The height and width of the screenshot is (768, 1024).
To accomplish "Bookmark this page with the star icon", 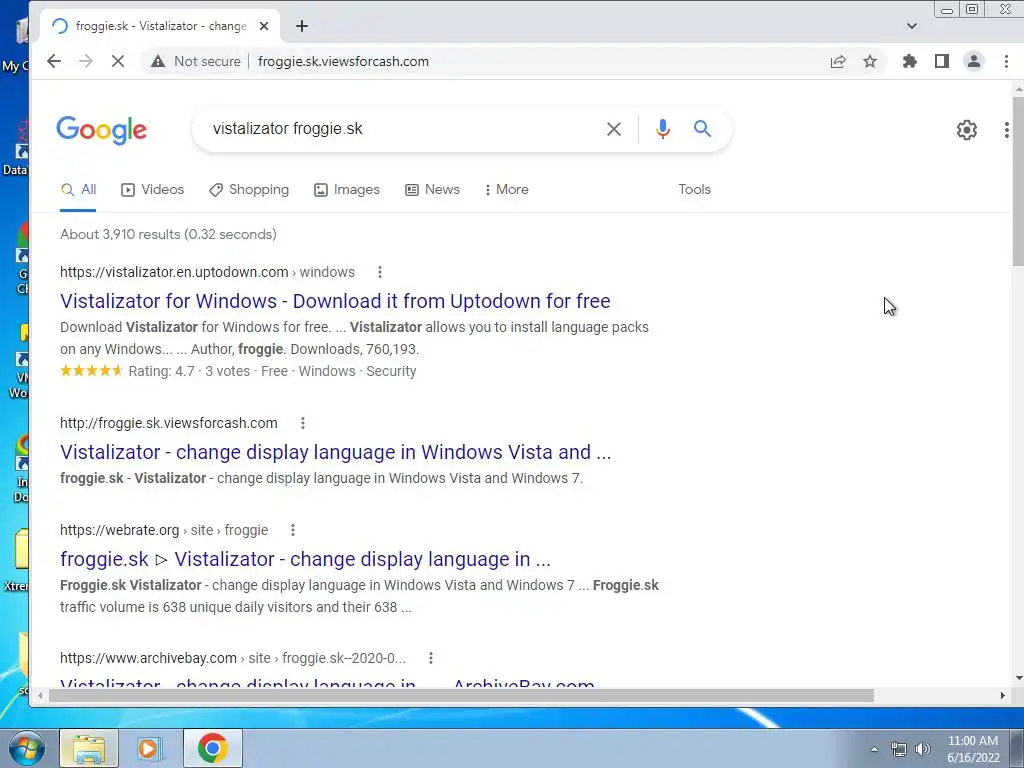I will (x=870, y=61).
